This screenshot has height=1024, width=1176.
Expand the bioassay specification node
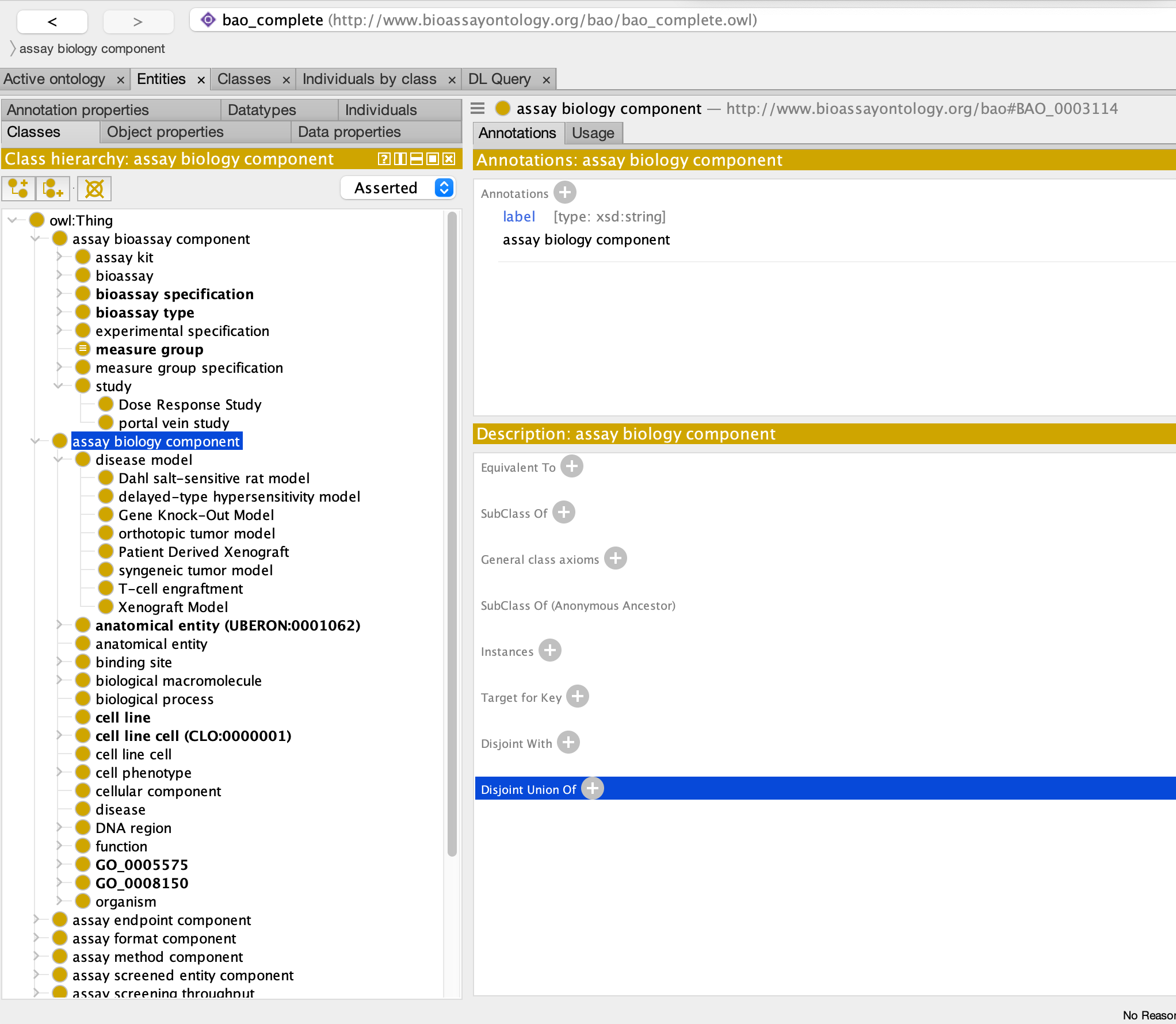pos(59,293)
